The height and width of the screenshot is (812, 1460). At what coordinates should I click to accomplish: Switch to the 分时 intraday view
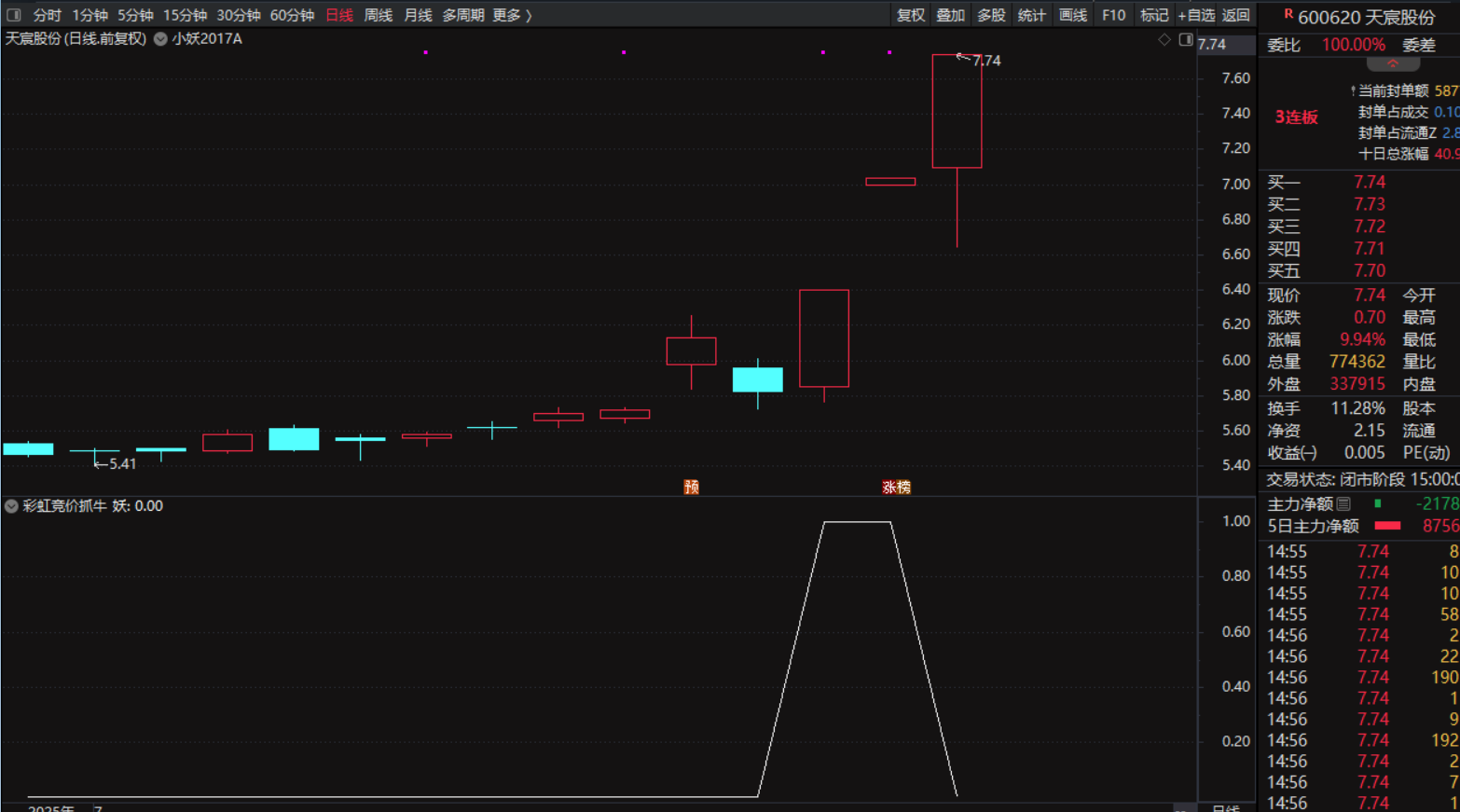point(47,15)
